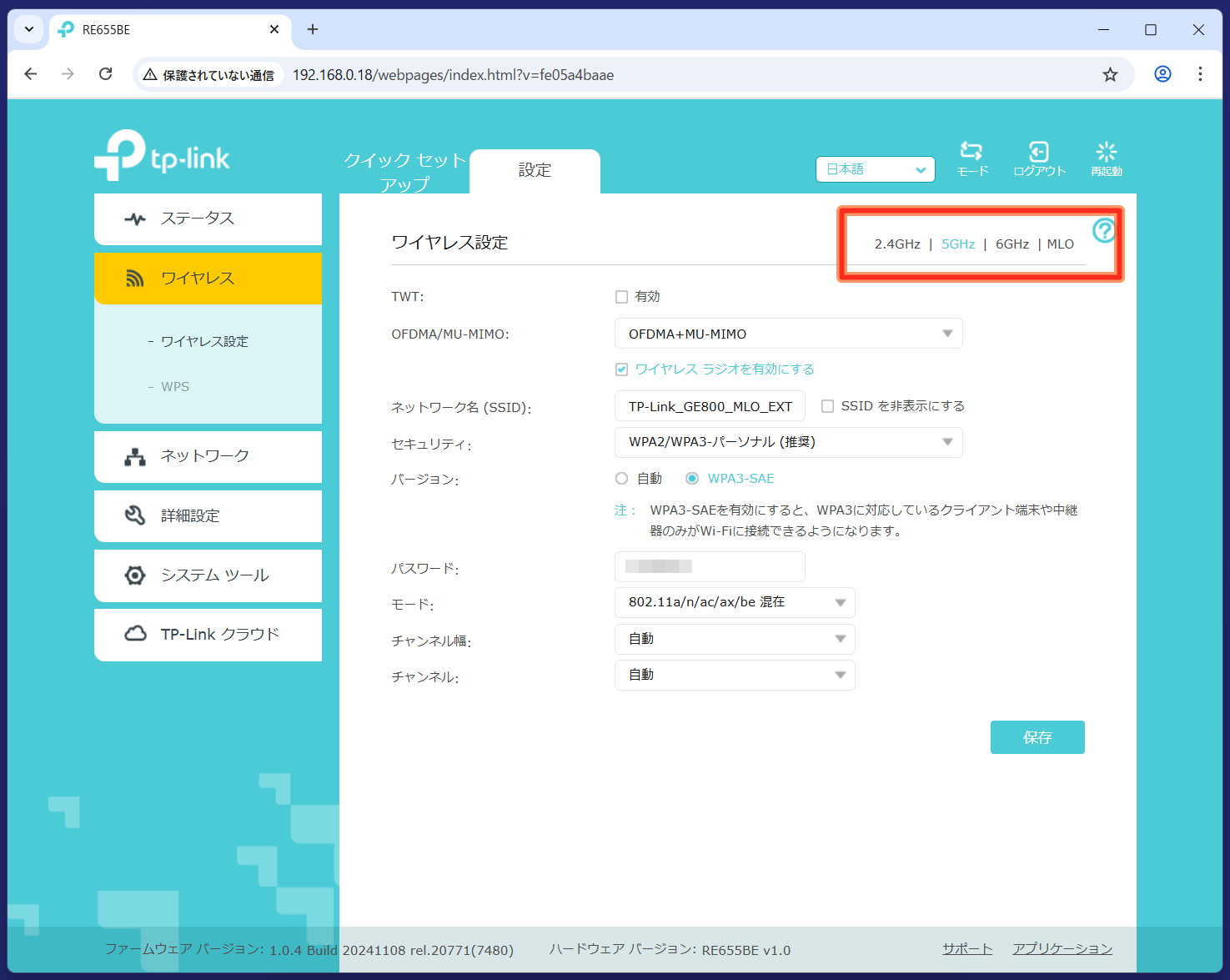Click the browser address bar URL

pyautogui.click(x=453, y=75)
